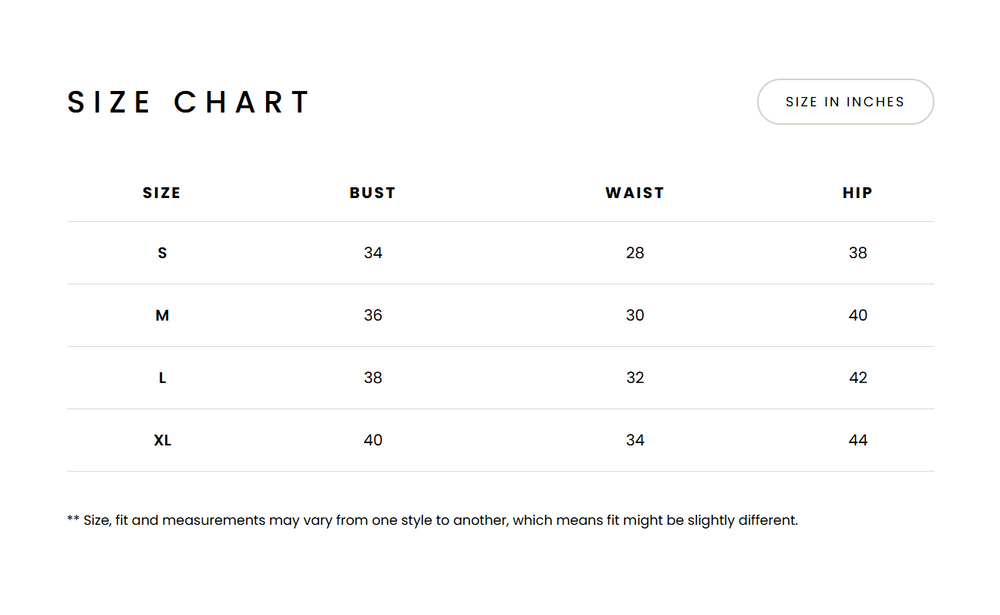The height and width of the screenshot is (615, 1000).
Task: Click the BUST column header
Action: (x=373, y=193)
